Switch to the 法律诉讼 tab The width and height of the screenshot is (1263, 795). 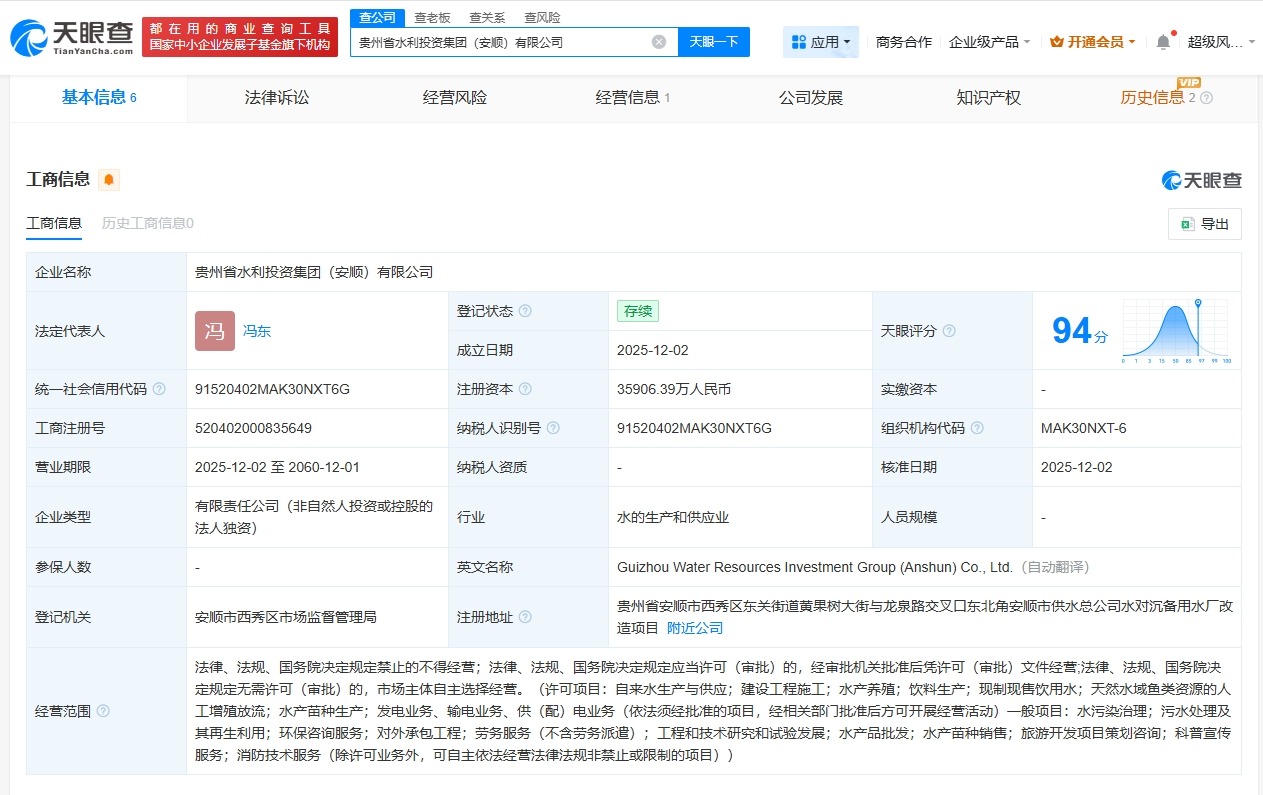coord(276,98)
